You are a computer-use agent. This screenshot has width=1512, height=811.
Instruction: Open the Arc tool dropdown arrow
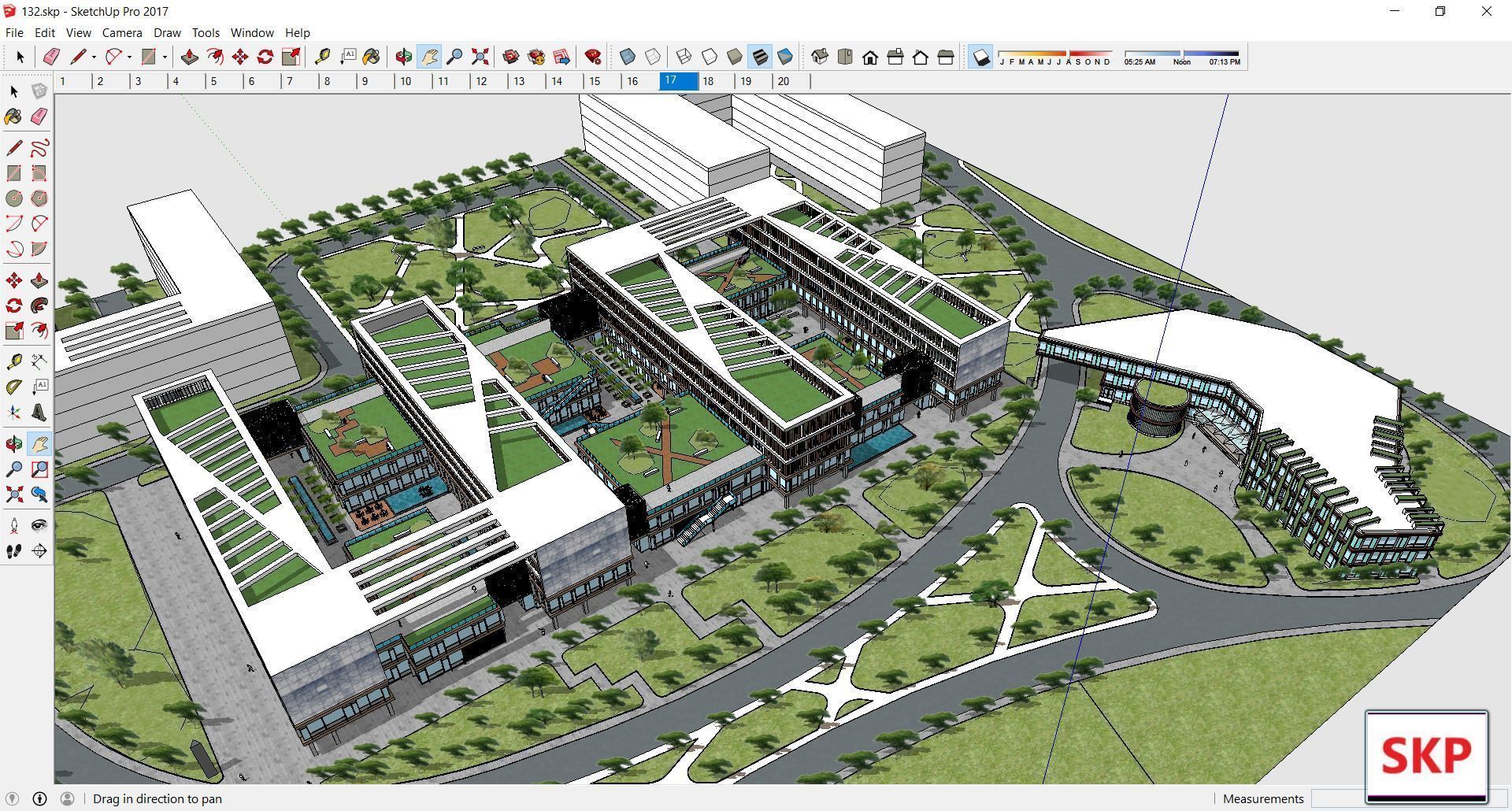coord(129,56)
